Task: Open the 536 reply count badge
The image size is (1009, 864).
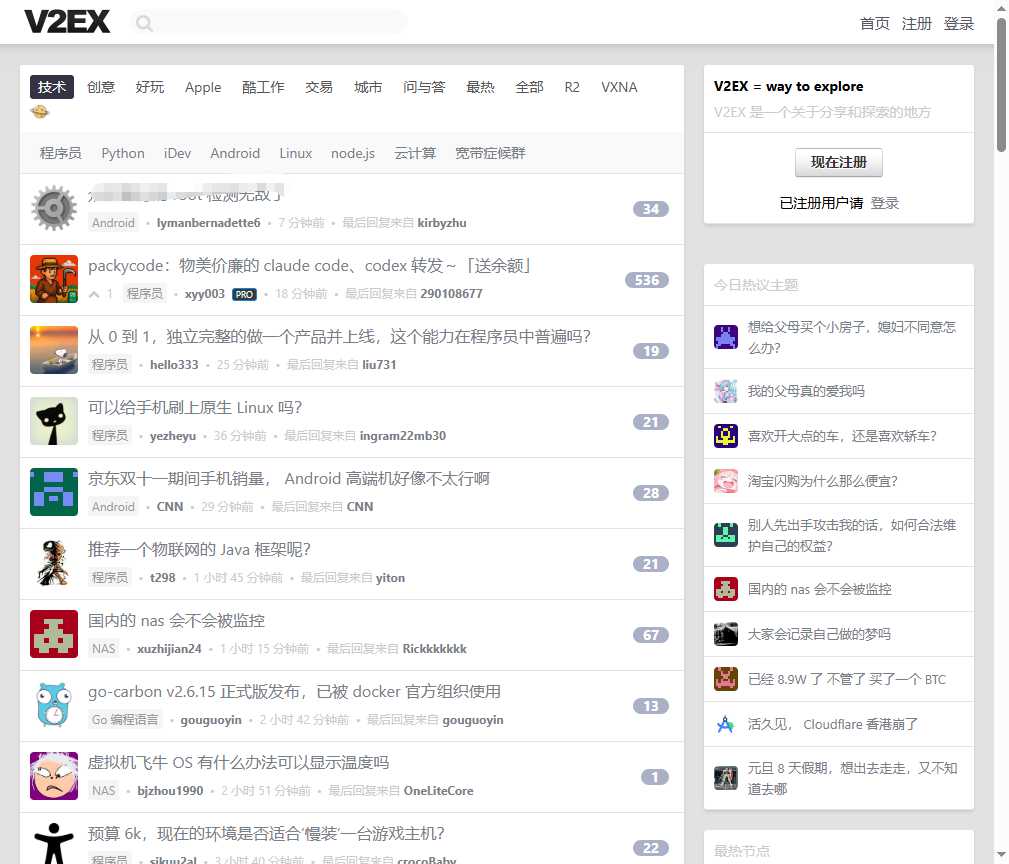Action: (647, 280)
